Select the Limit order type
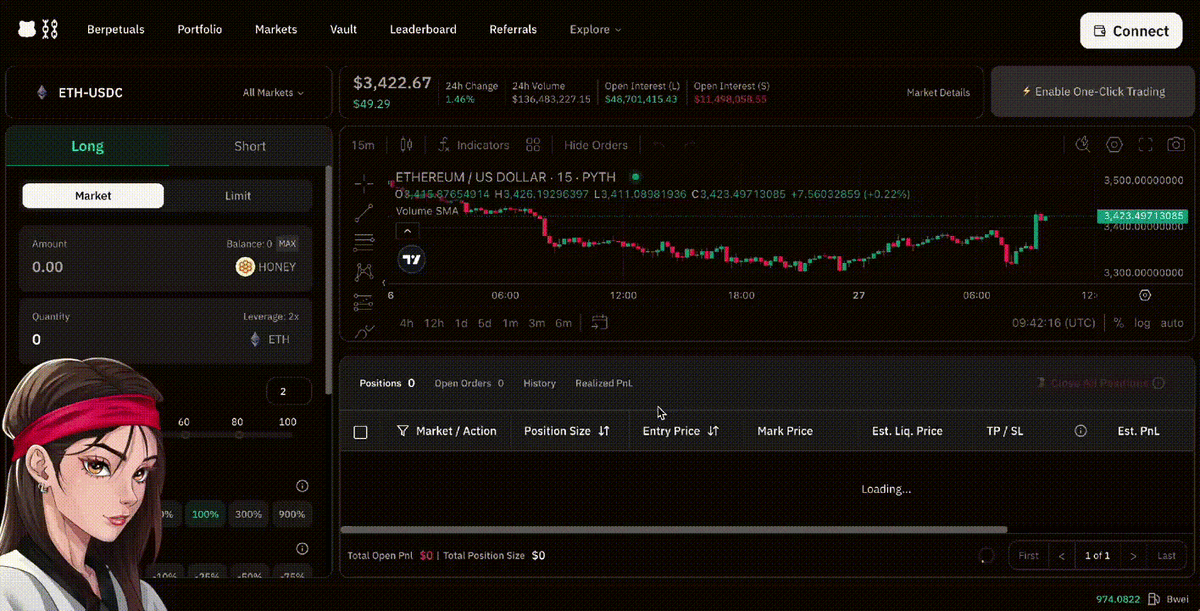Viewport: 1200px width, 611px height. [238, 196]
